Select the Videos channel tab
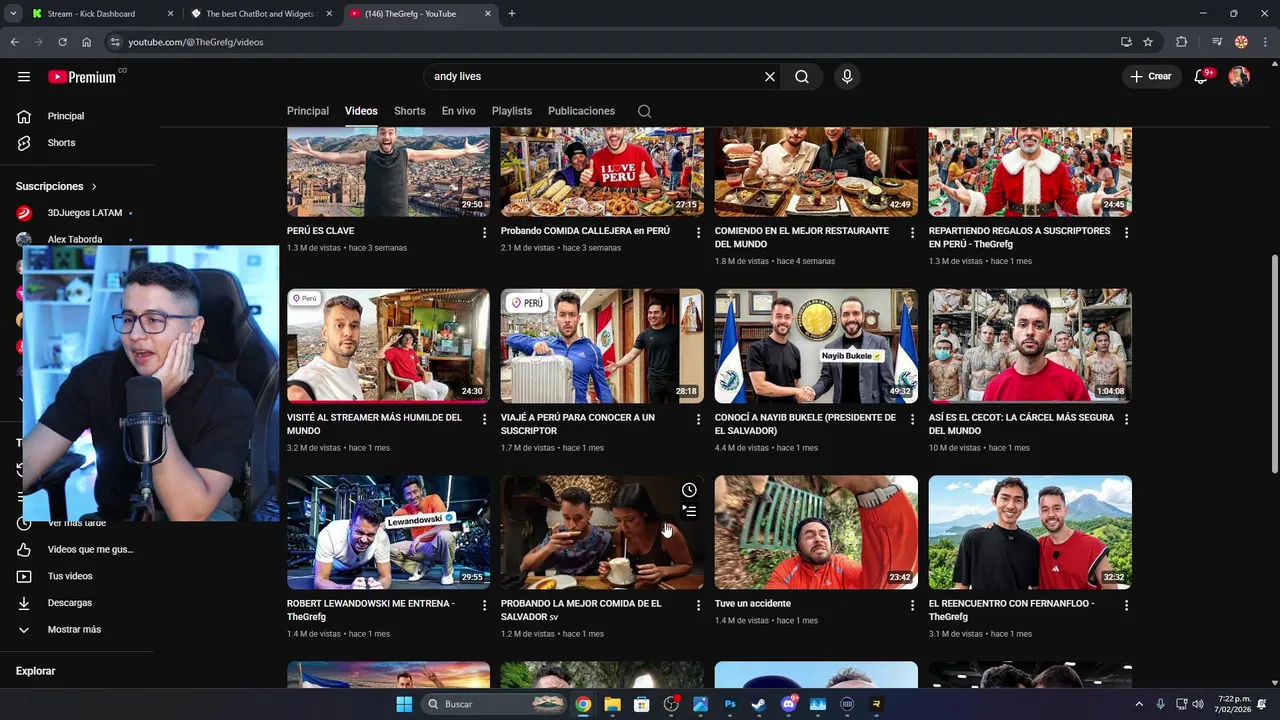Image resolution: width=1280 pixels, height=720 pixels. pos(361,111)
